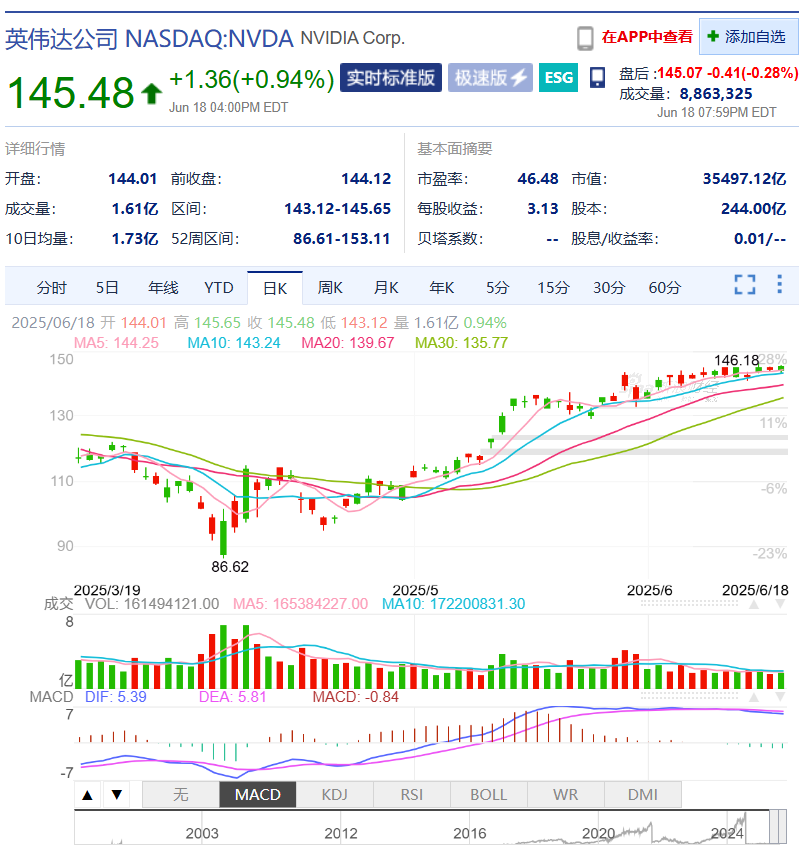
Task: Click the DEA: 5.81 MACD value
Action: [232, 697]
